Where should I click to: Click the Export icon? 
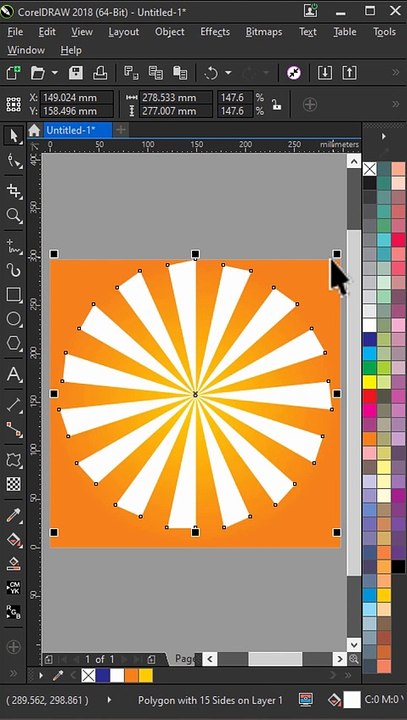click(x=349, y=73)
